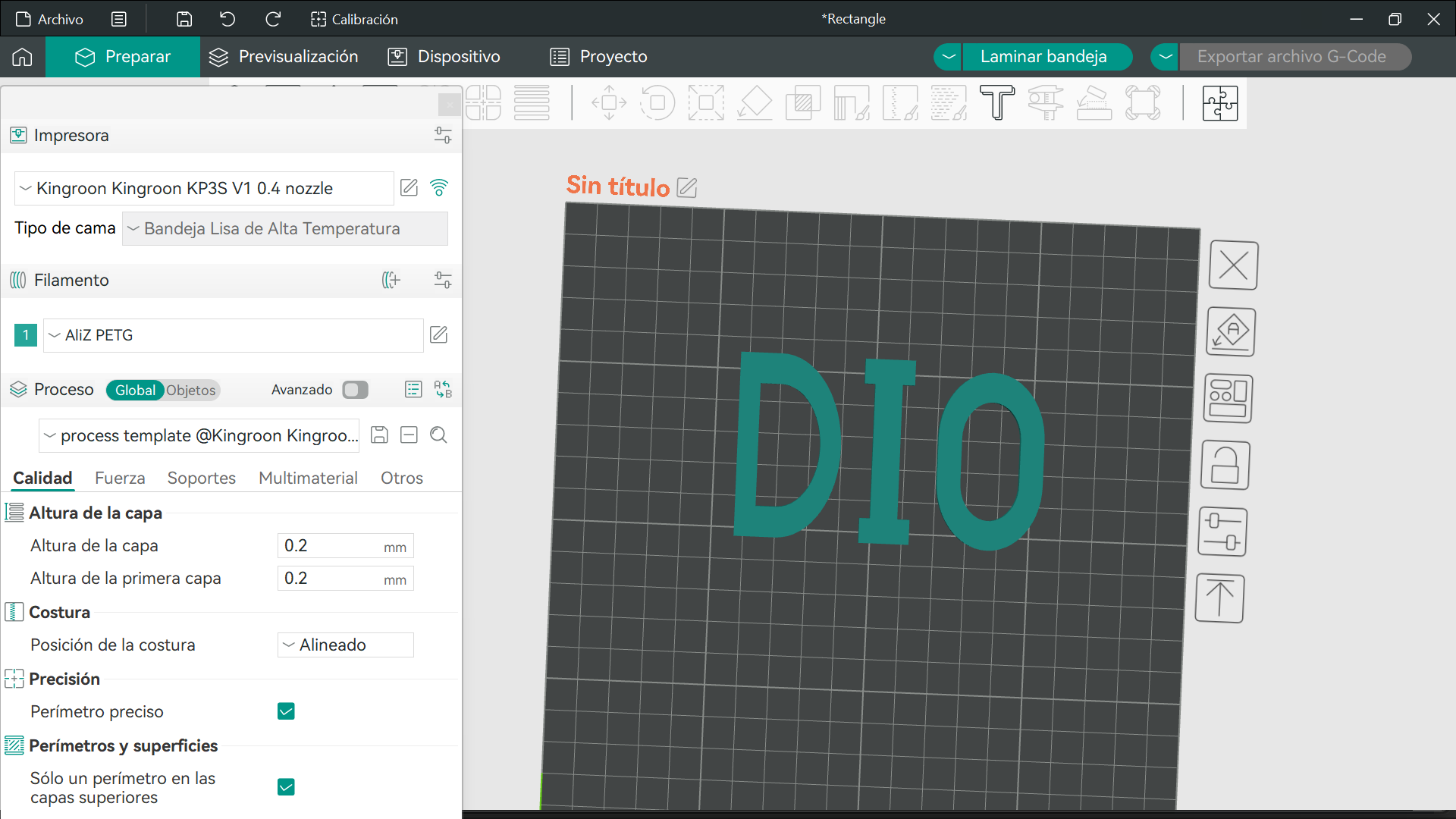Viewport: 1456px width, 819px height.
Task: Switch to the Soportes tab
Action: point(201,478)
